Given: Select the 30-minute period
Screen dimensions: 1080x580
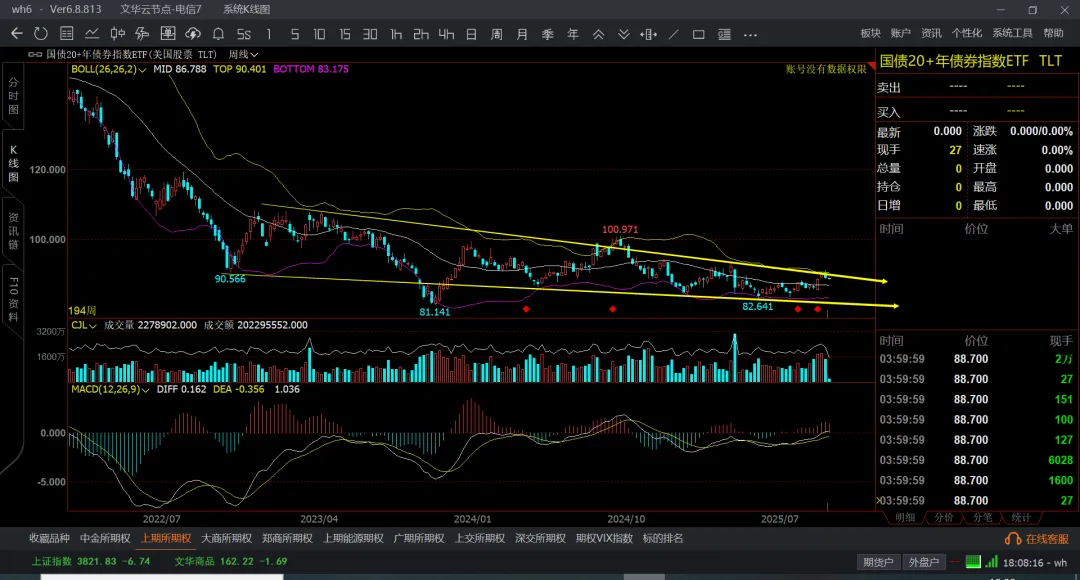Looking at the screenshot, I should (370, 34).
